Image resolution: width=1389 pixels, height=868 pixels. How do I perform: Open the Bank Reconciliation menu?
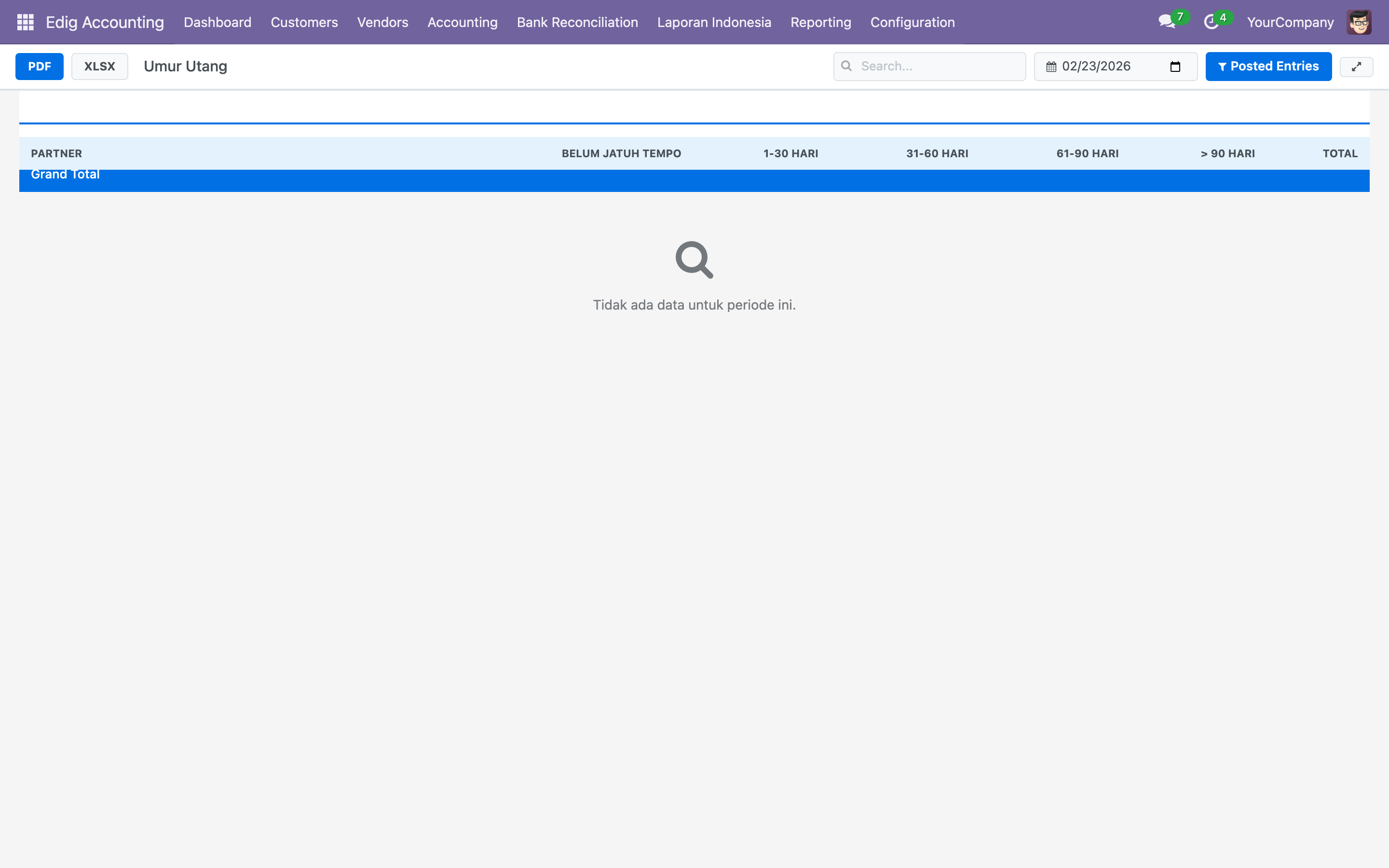[577, 22]
